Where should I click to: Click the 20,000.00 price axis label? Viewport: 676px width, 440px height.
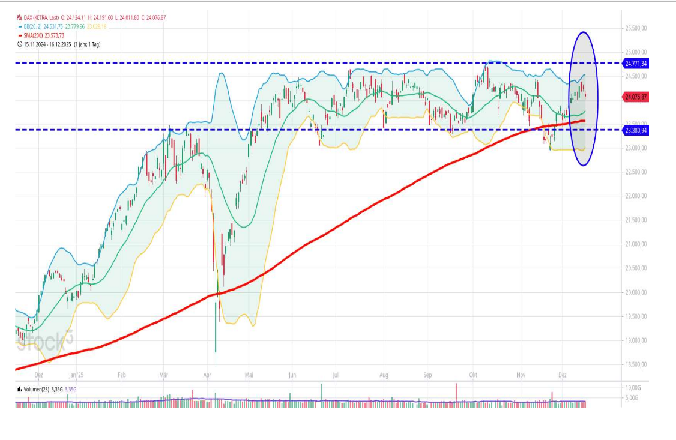click(636, 293)
